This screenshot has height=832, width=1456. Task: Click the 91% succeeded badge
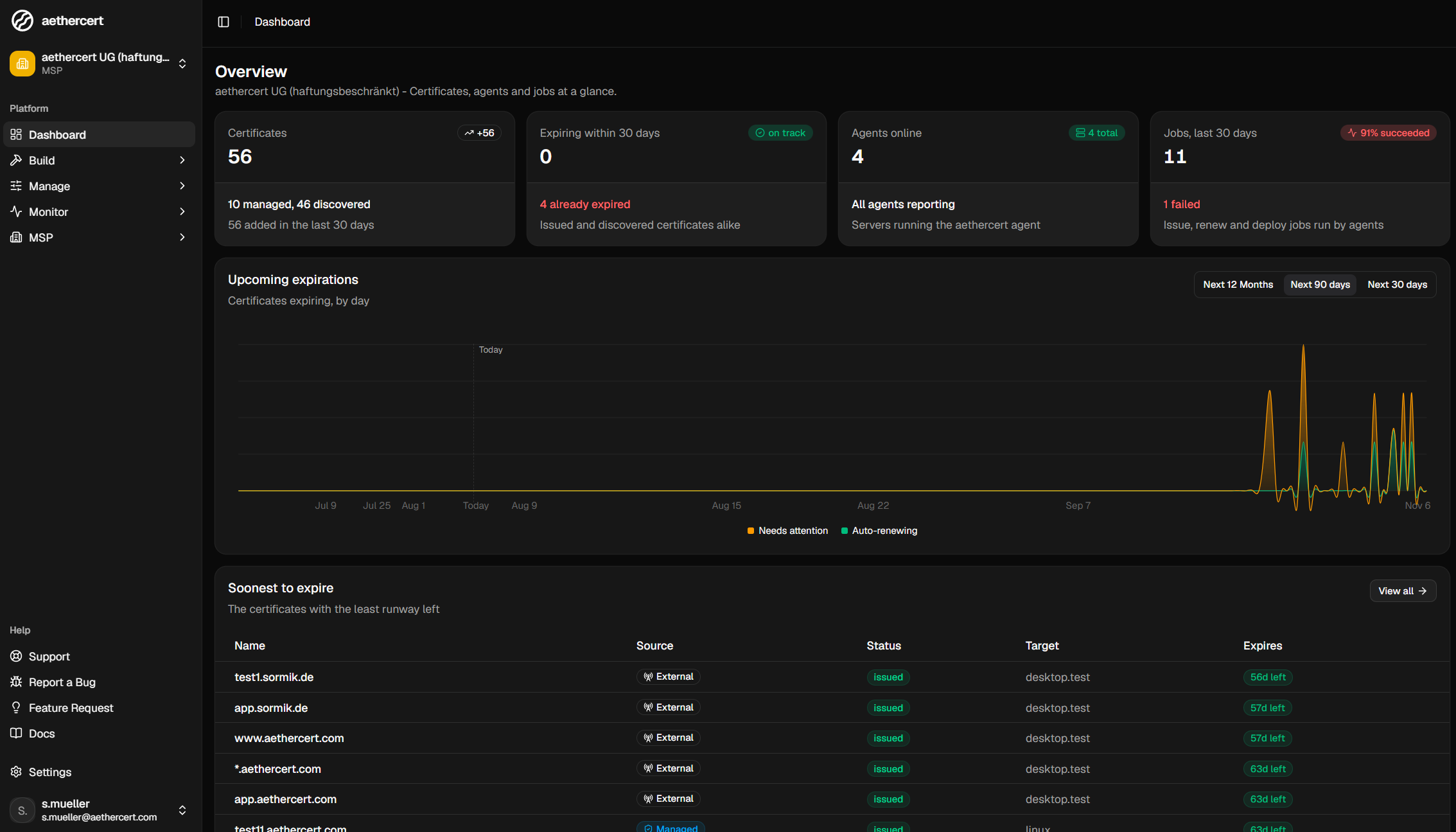tap(1388, 133)
